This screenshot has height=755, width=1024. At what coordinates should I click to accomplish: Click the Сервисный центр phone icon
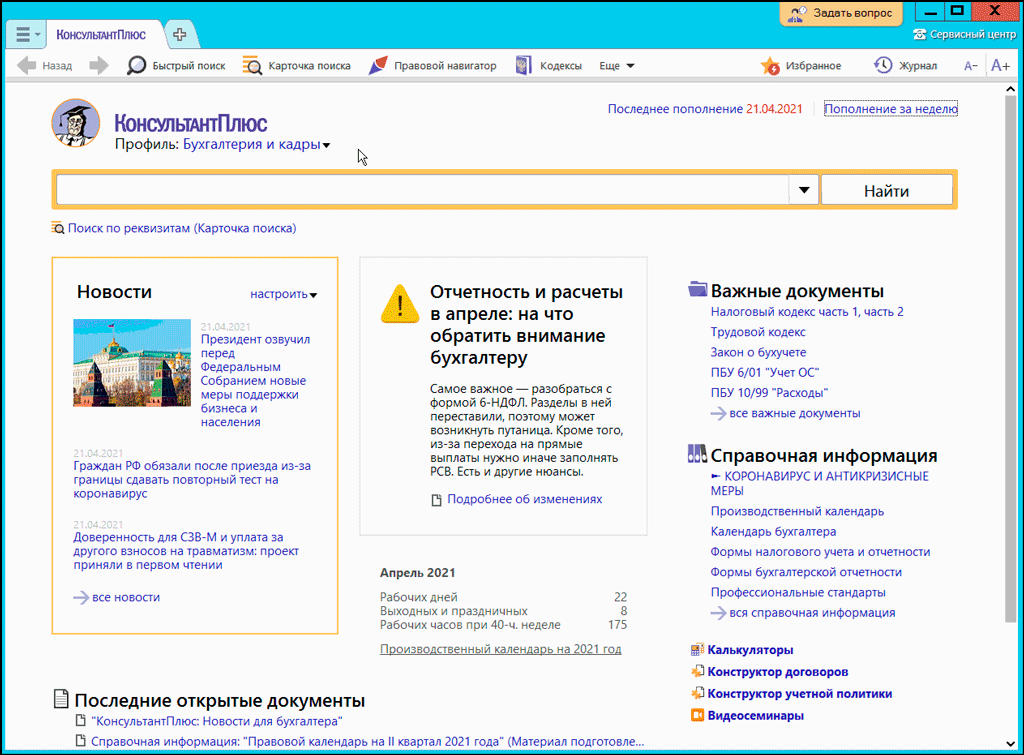(x=920, y=34)
